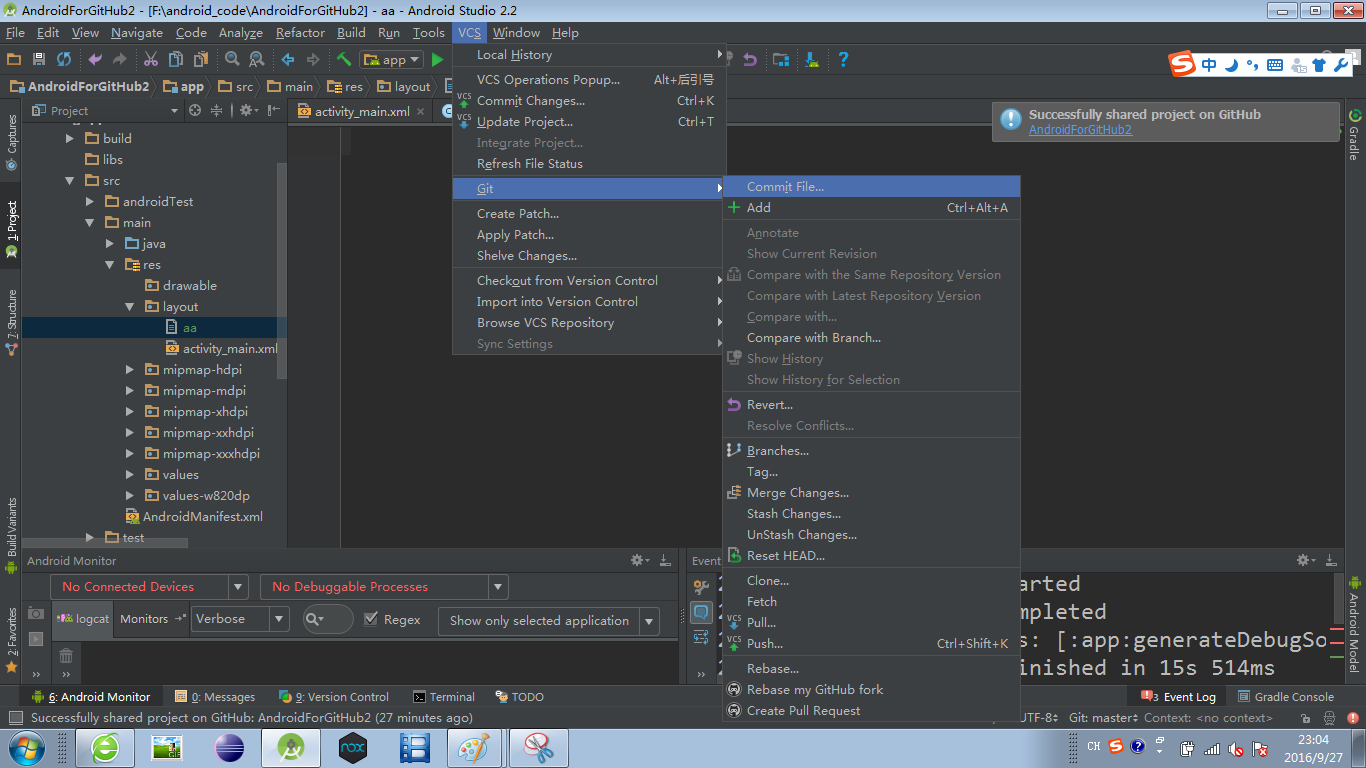Toggle the Regex checkbox in logcat
The height and width of the screenshot is (768, 1366).
pos(371,620)
